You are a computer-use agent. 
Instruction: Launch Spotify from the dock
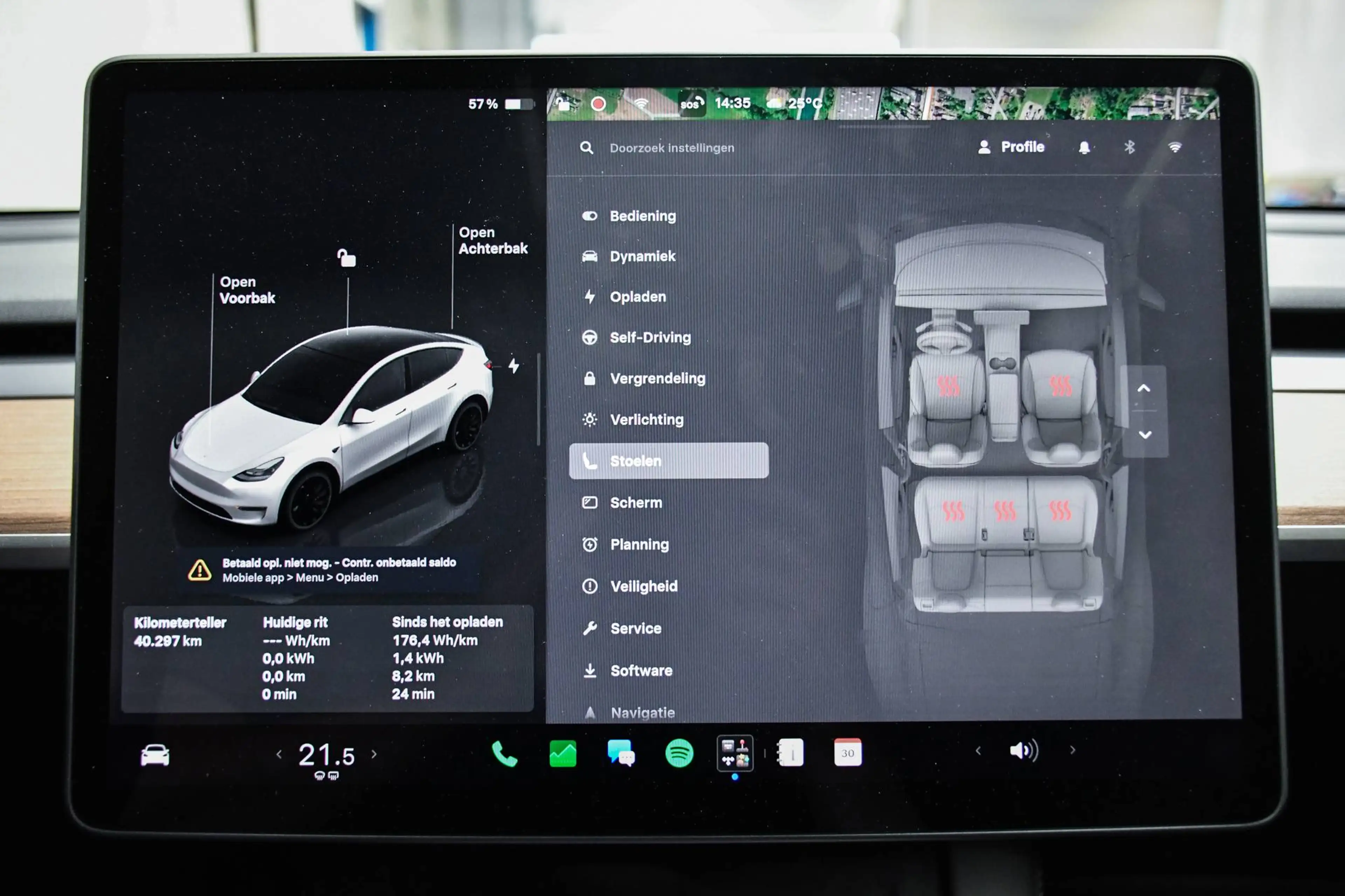(679, 753)
